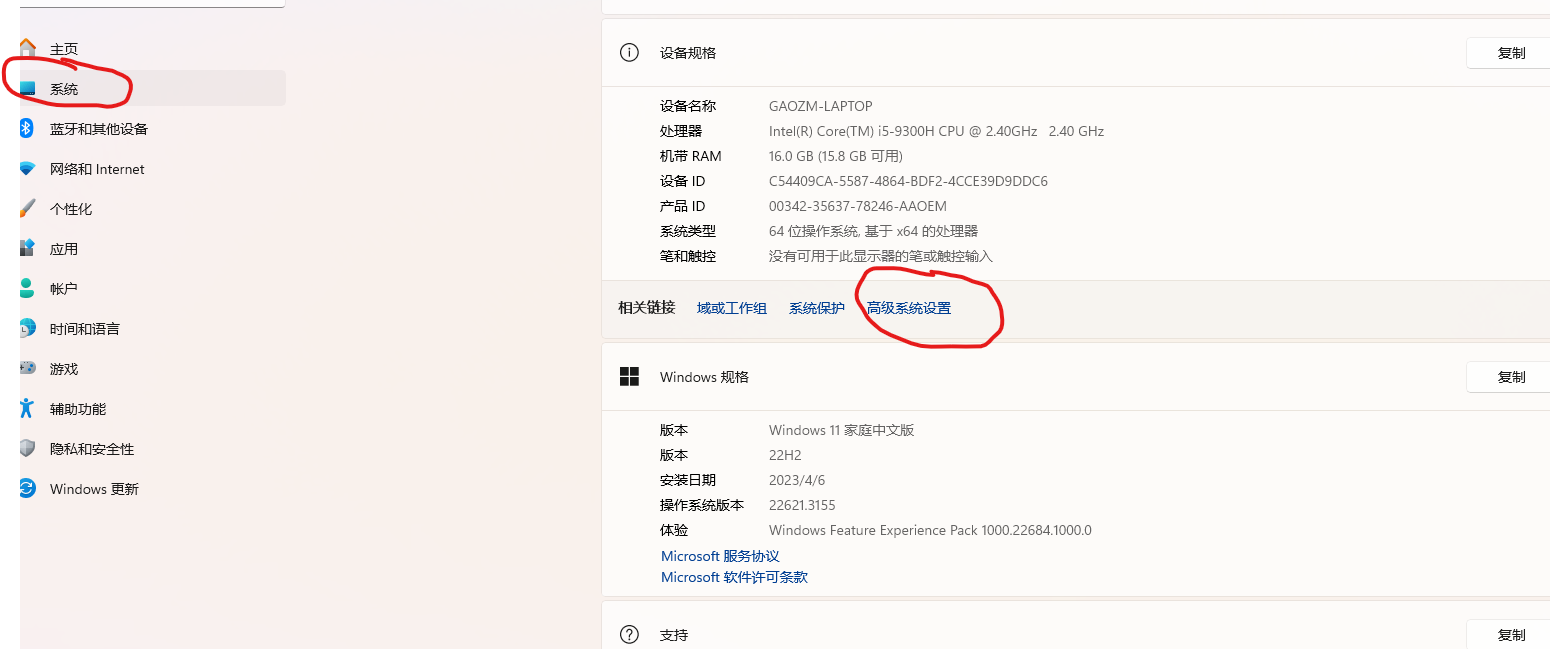
Task: Open 帐户 settings category
Action: coord(153,289)
